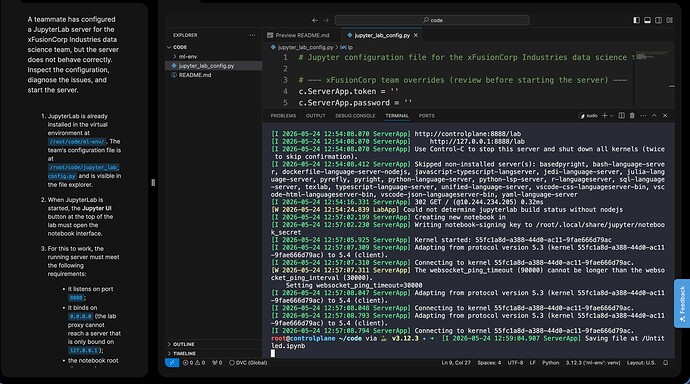
Task: Go forward using right arrow navigation
Action: (x=326, y=20)
